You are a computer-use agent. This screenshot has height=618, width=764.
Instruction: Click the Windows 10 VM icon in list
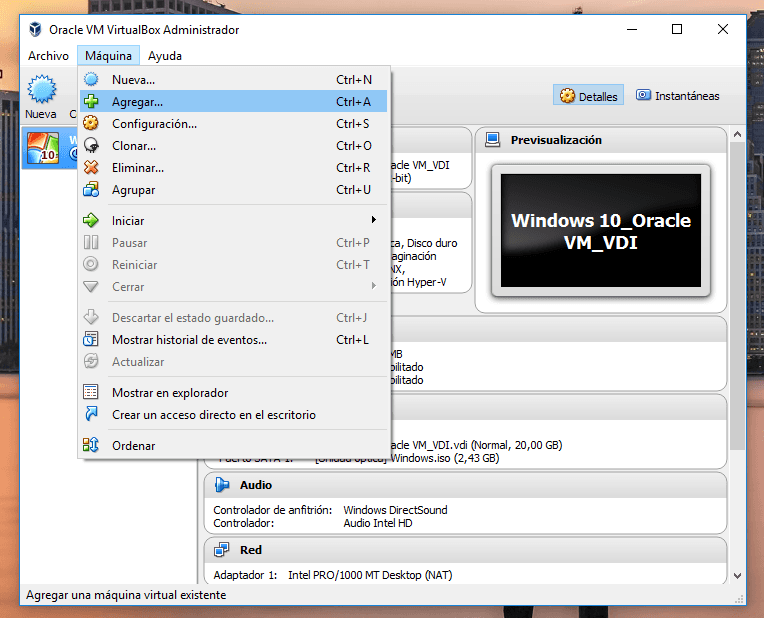[x=43, y=148]
